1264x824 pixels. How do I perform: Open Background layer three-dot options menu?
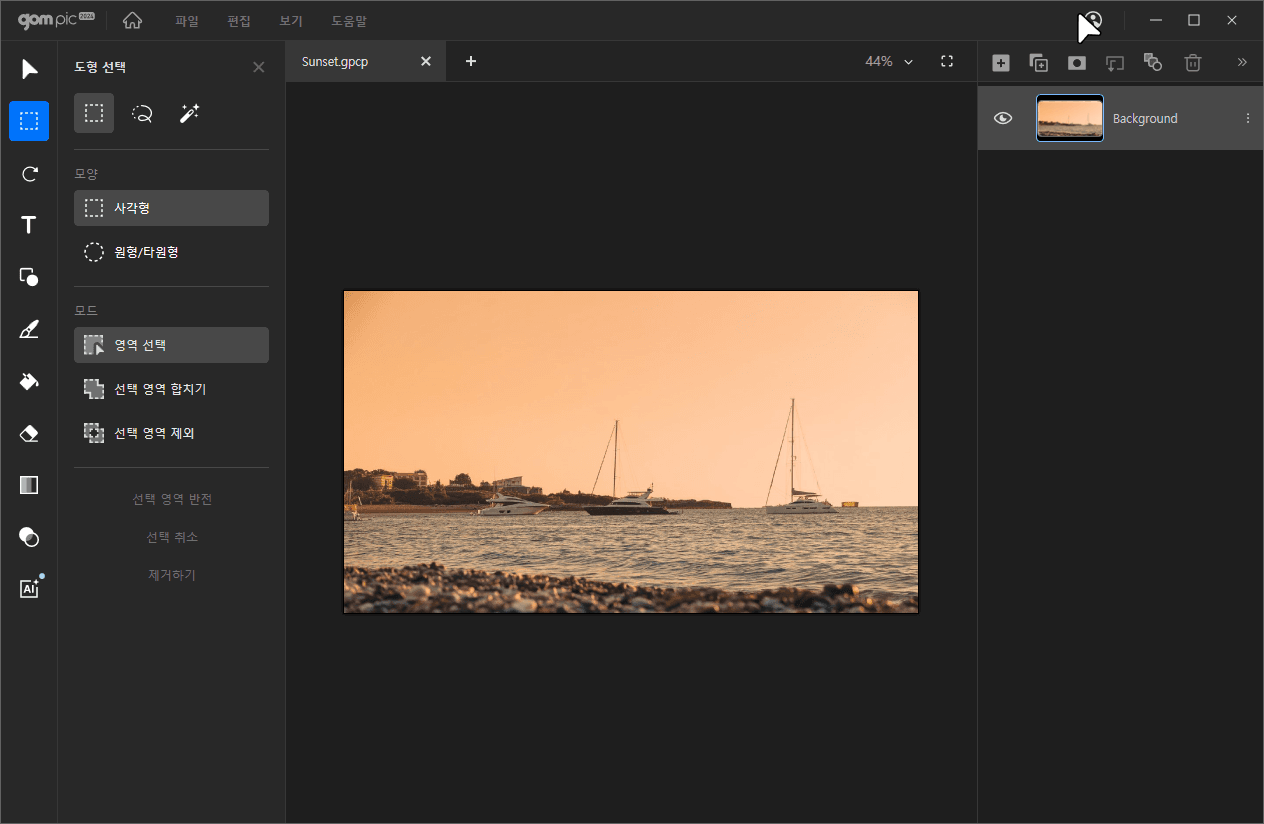(x=1247, y=118)
